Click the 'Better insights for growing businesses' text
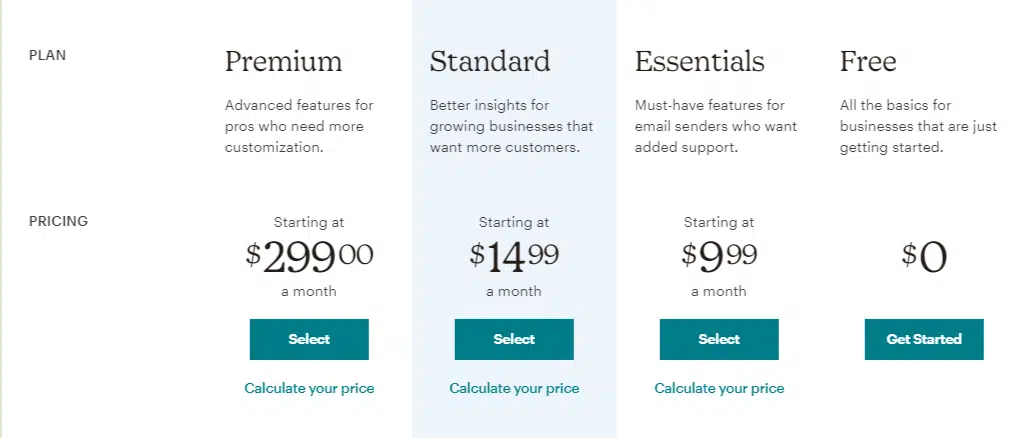 click(511, 126)
